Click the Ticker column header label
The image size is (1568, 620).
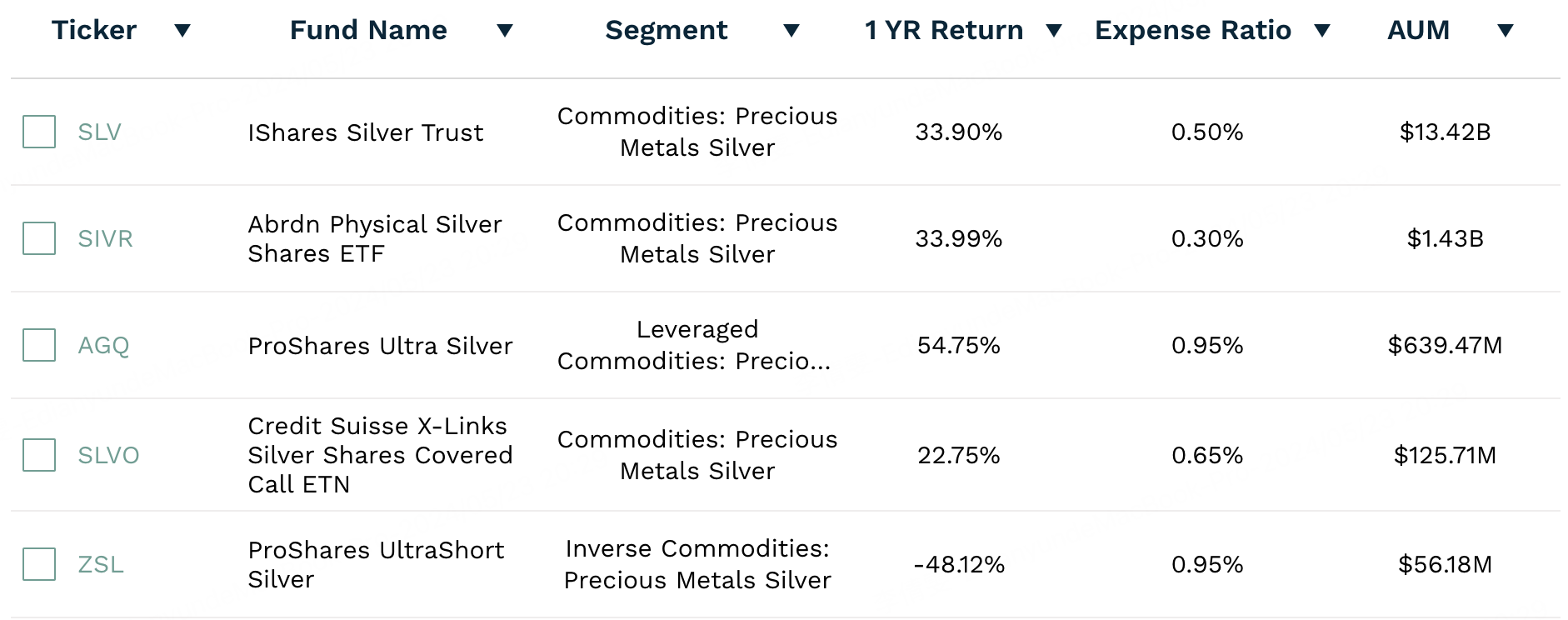94,30
